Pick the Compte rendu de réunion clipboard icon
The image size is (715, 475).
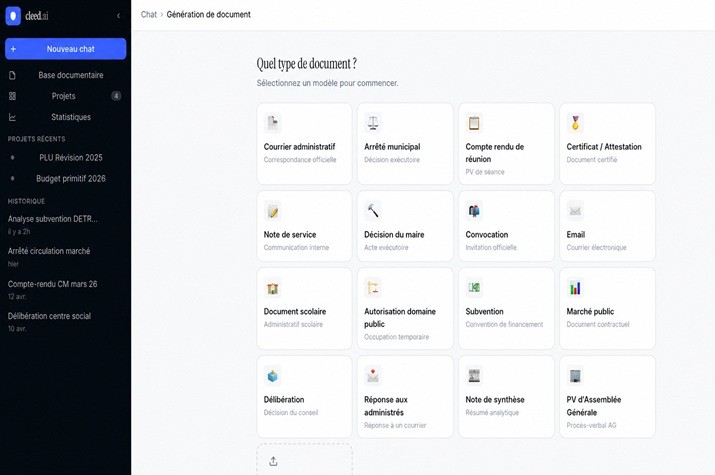[474, 123]
